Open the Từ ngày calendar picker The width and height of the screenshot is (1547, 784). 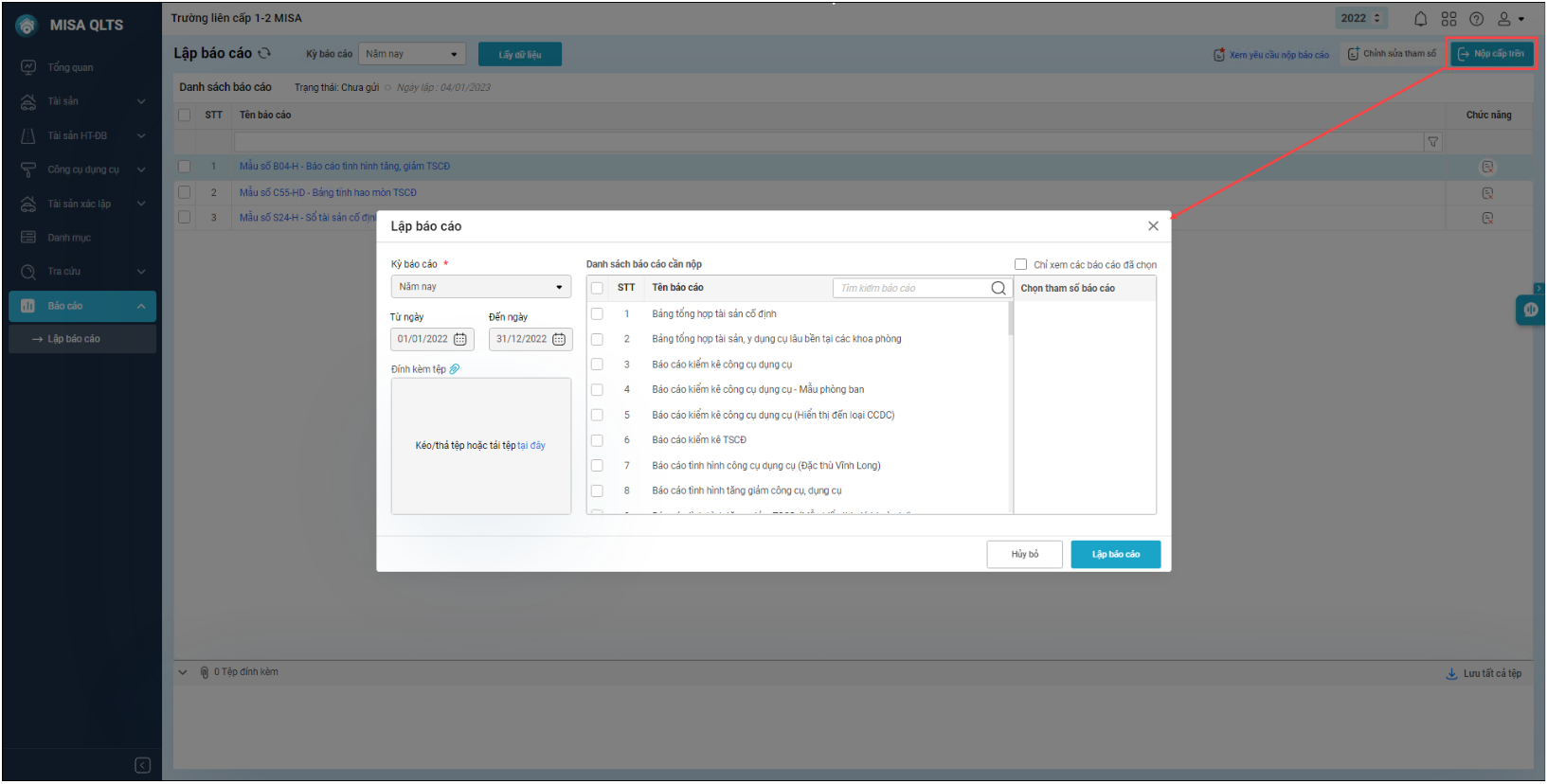coord(460,339)
